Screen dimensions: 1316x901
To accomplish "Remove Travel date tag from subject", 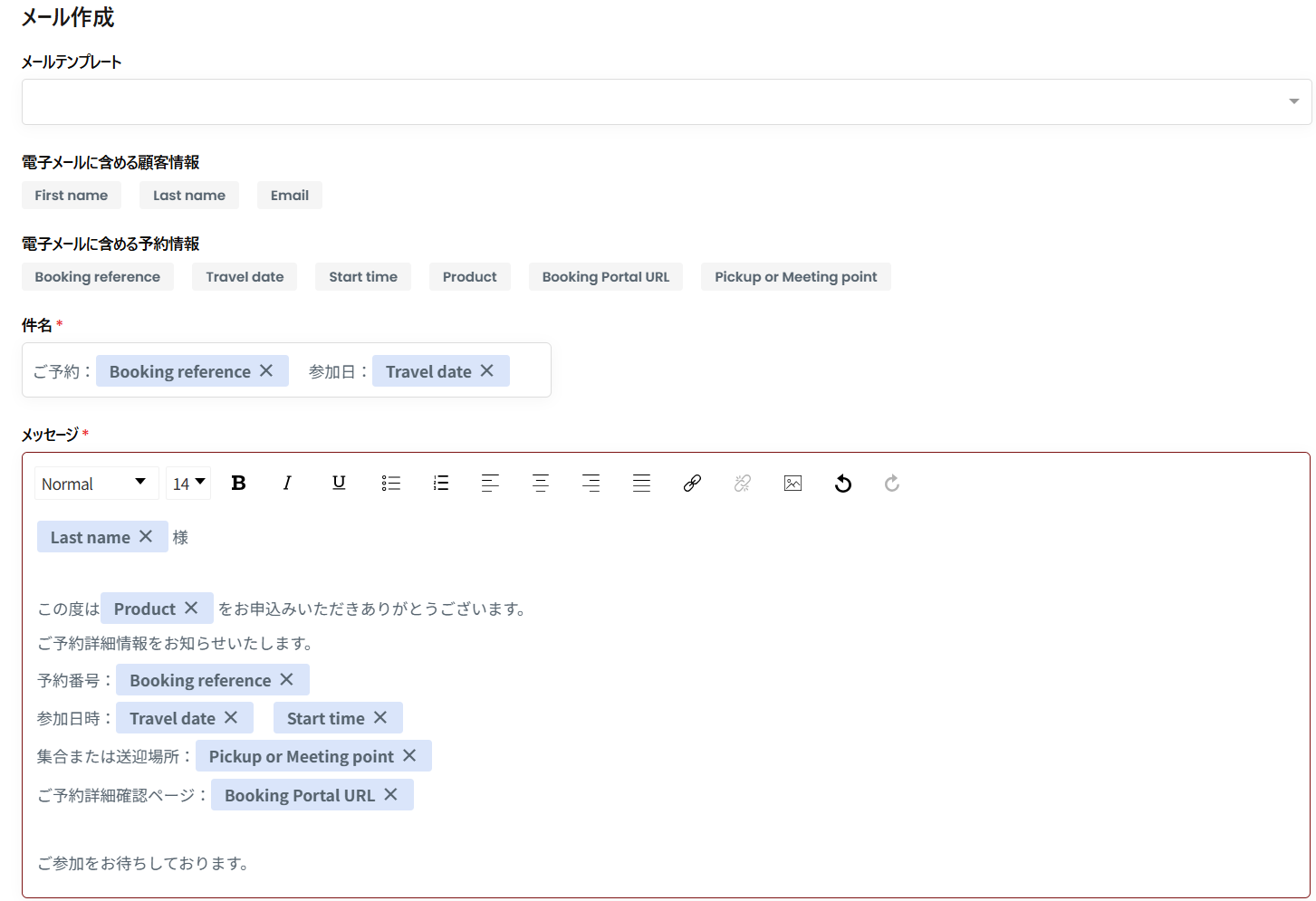I will coord(487,371).
